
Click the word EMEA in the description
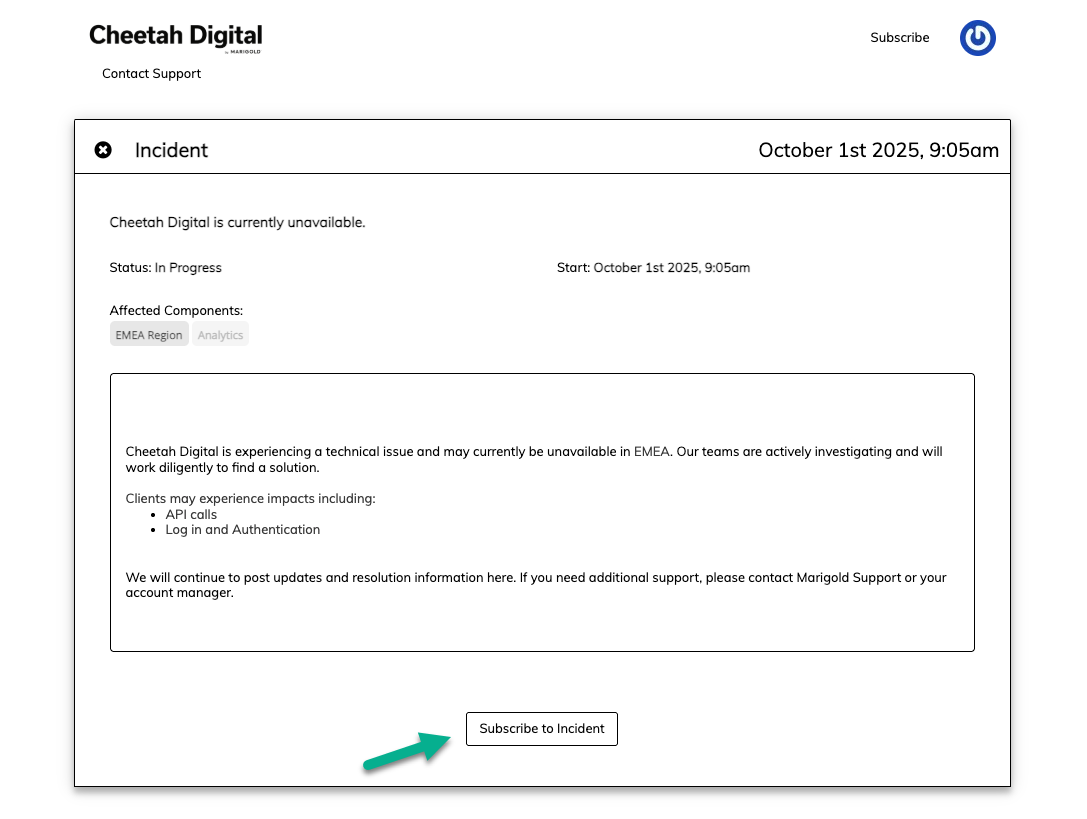[x=652, y=452]
